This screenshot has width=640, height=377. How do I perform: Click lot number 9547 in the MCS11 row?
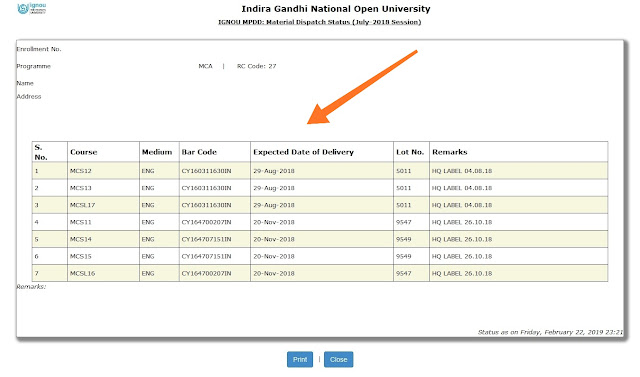pyautogui.click(x=403, y=222)
